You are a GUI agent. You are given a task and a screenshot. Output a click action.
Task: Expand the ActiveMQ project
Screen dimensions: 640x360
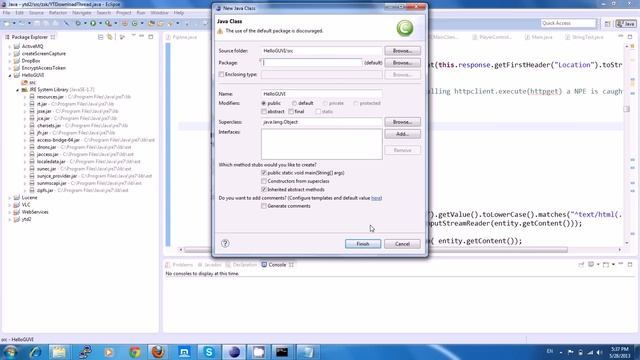[x=10, y=47]
